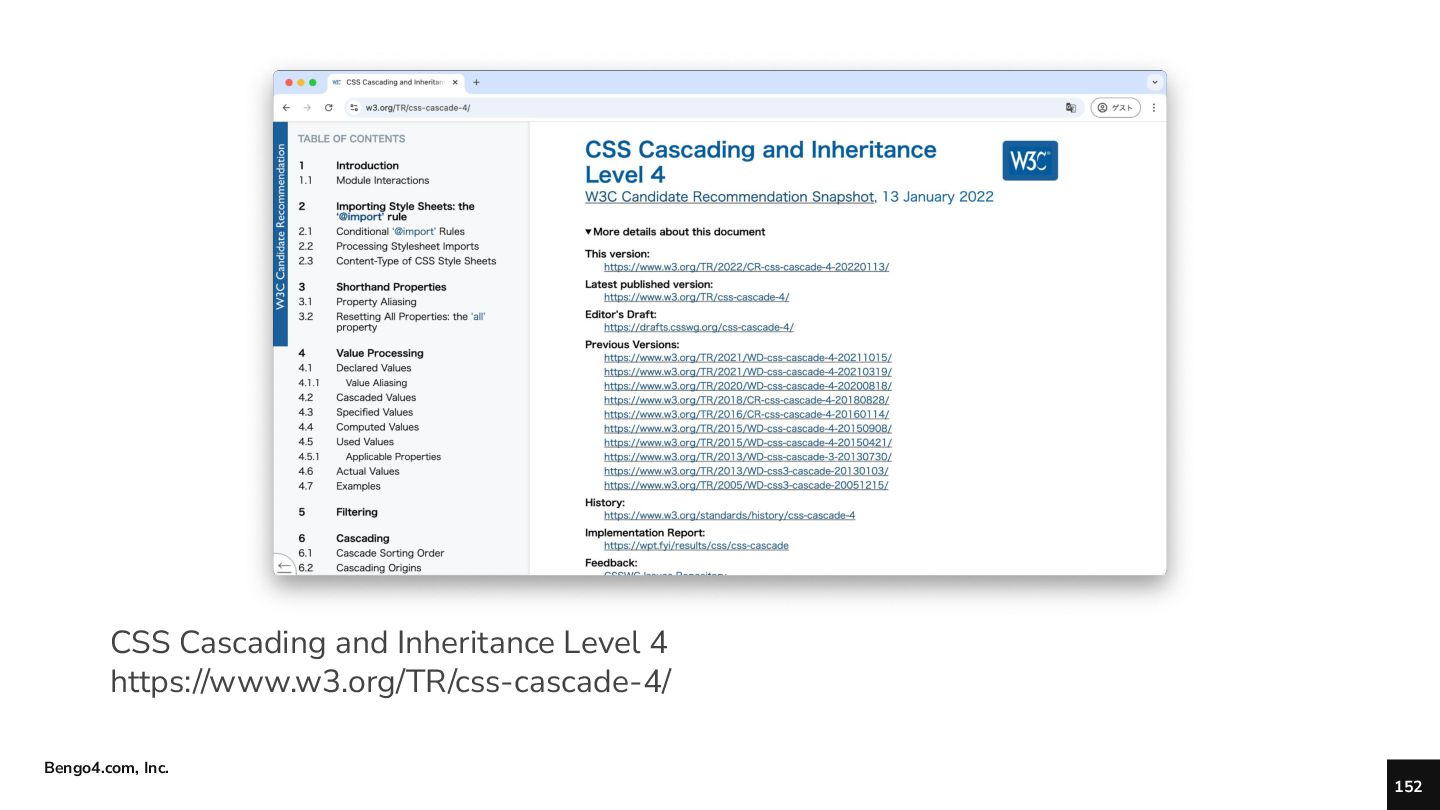Jump to 2.2 Processing Stylesheet Imports
1440x810 pixels.
pyautogui.click(x=407, y=246)
